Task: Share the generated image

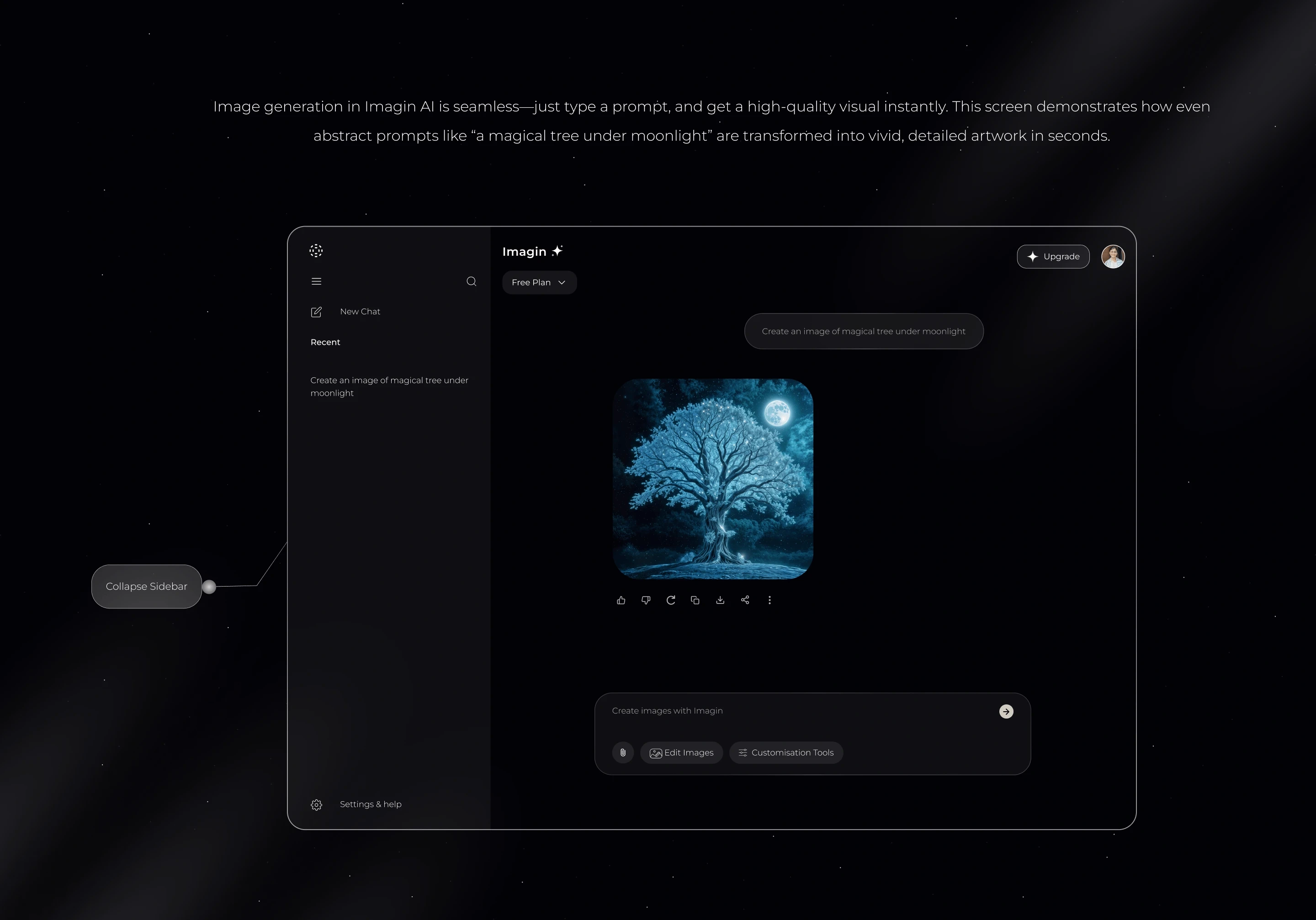Action: click(744, 600)
